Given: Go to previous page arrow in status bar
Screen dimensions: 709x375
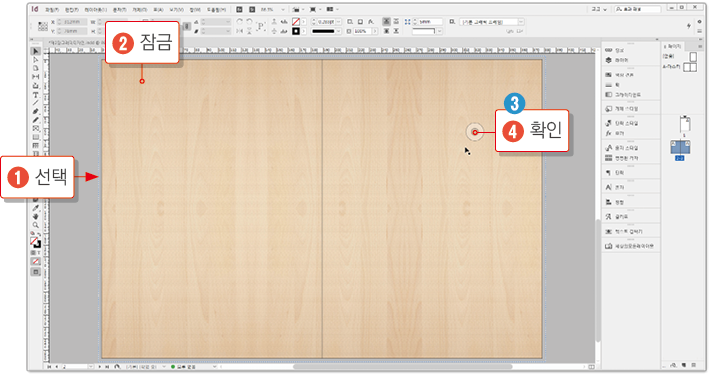Looking at the screenshot, I should pos(56,367).
